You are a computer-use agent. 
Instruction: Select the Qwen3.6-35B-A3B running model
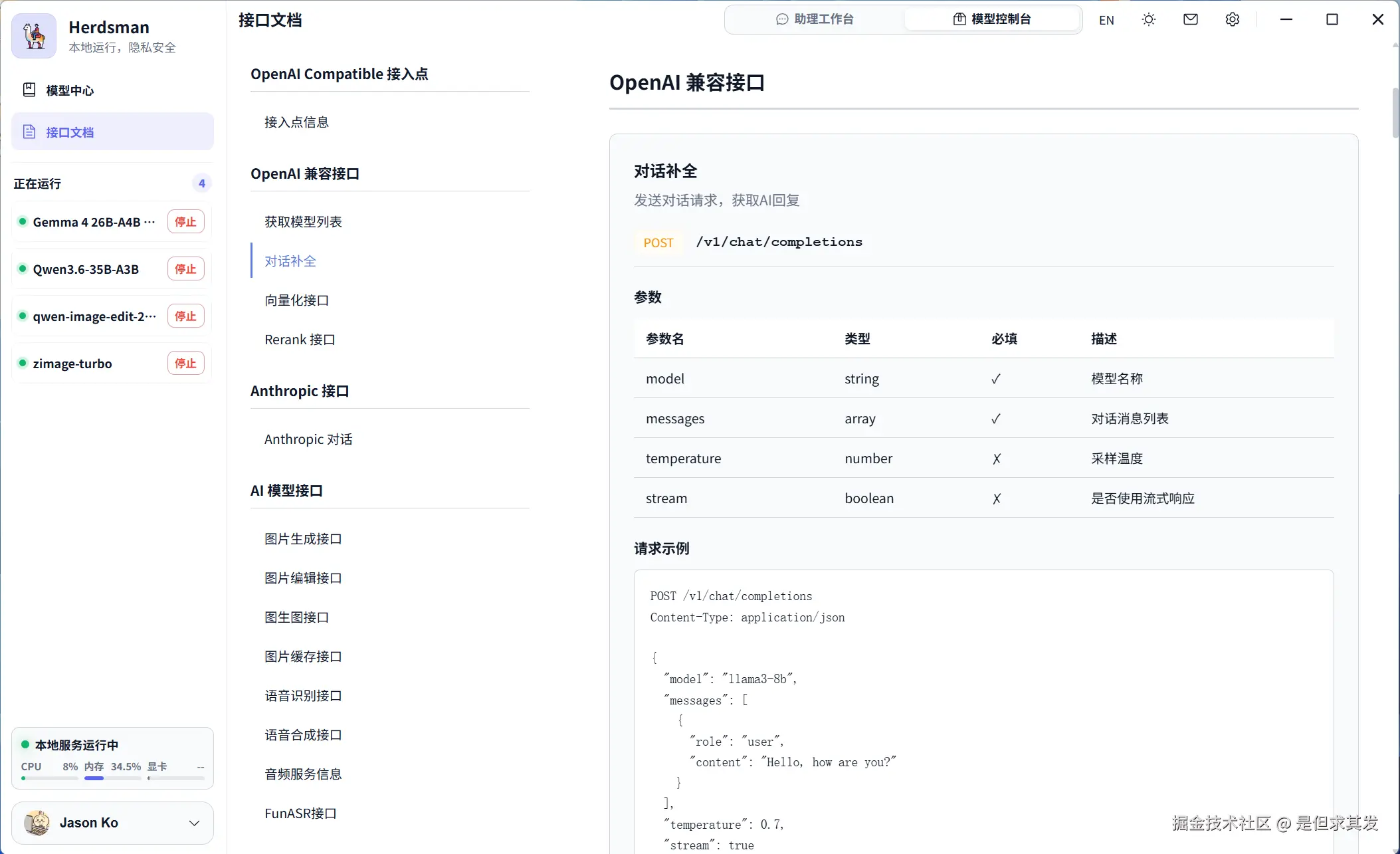point(86,269)
